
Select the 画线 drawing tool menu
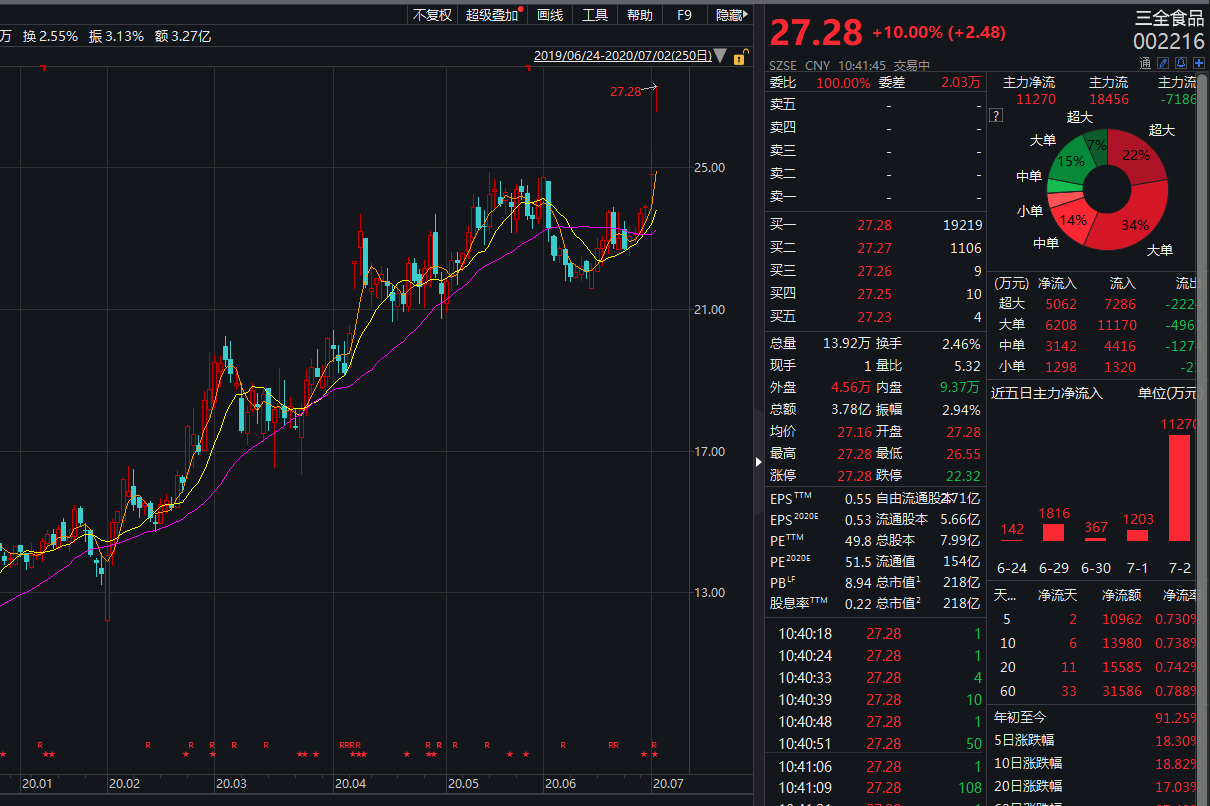[x=550, y=15]
